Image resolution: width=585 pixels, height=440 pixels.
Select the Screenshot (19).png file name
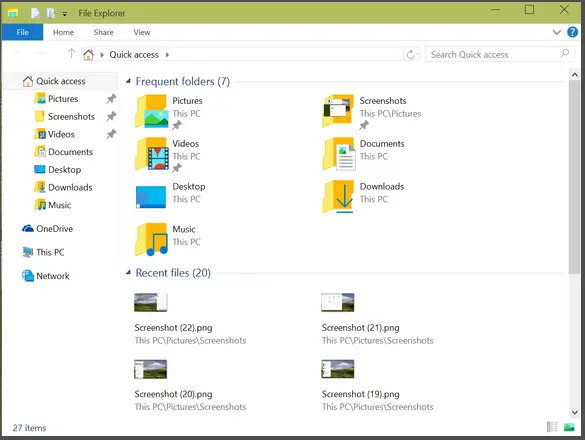coord(360,394)
